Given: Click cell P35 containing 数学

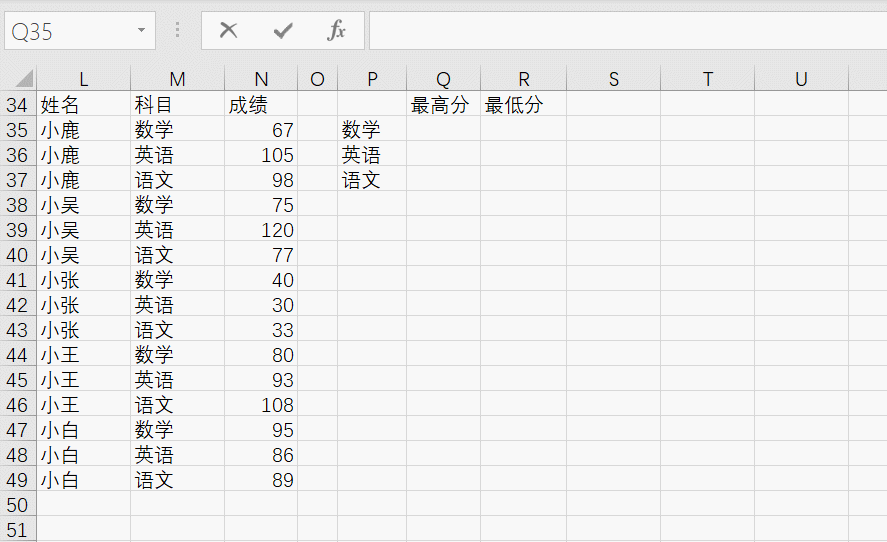Looking at the screenshot, I should (x=372, y=130).
